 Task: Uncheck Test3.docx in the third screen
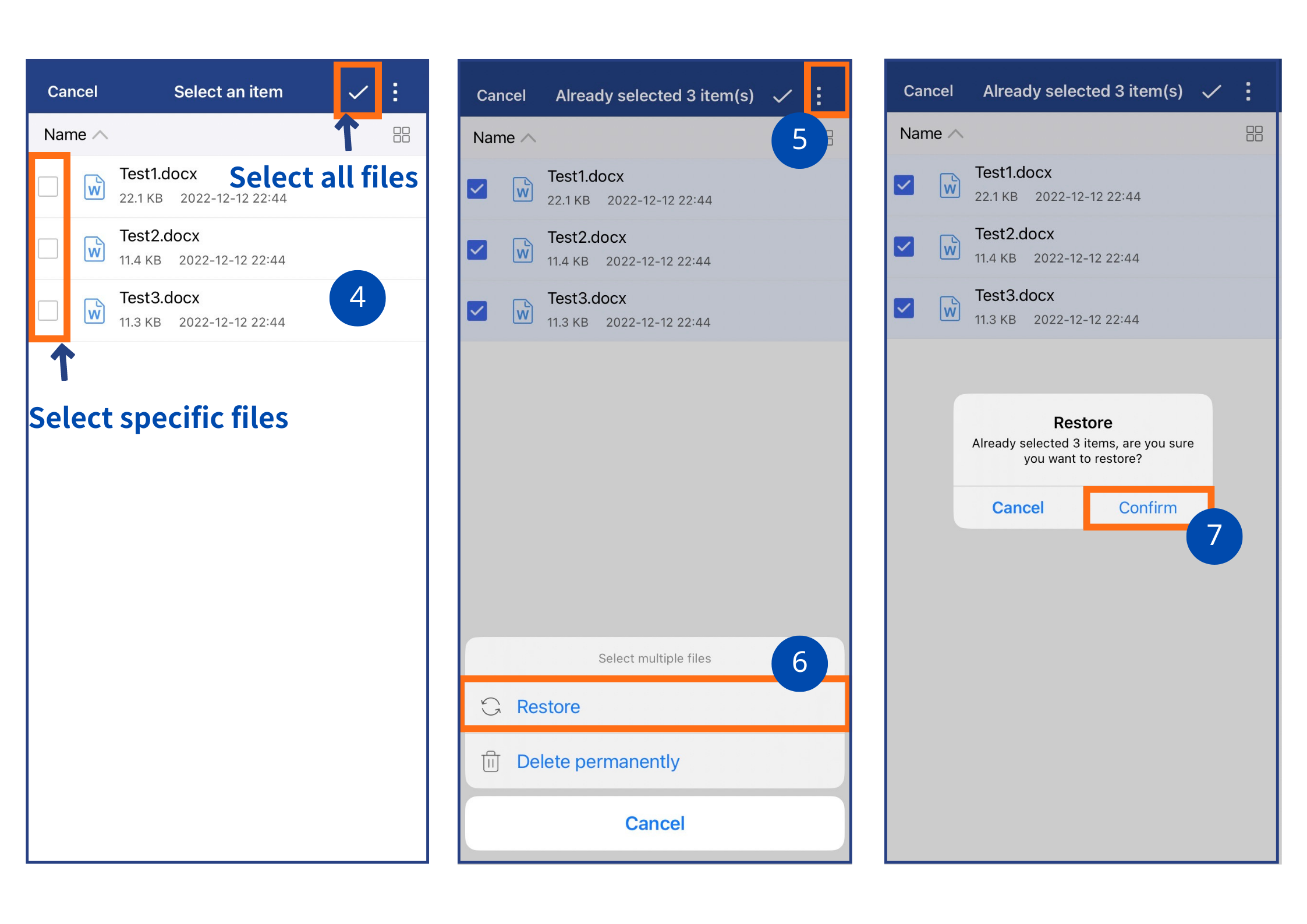[904, 308]
